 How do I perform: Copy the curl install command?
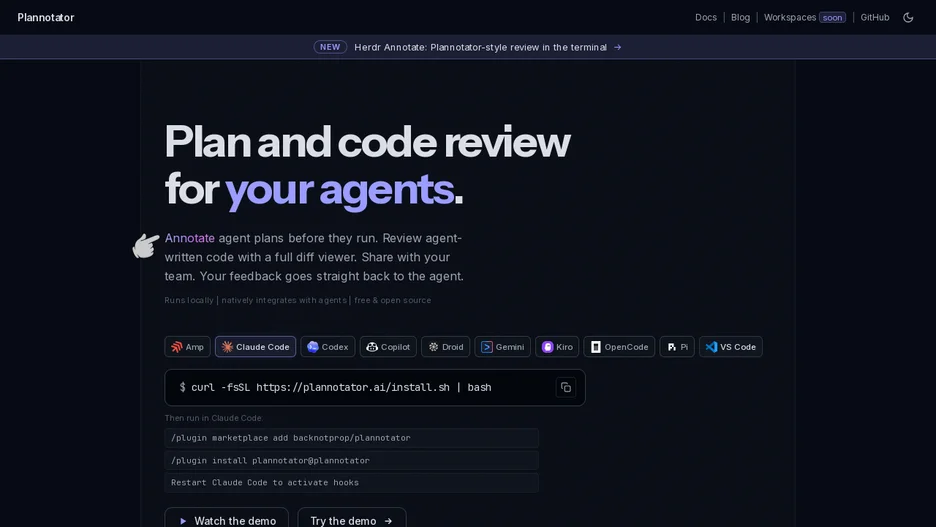(565, 387)
